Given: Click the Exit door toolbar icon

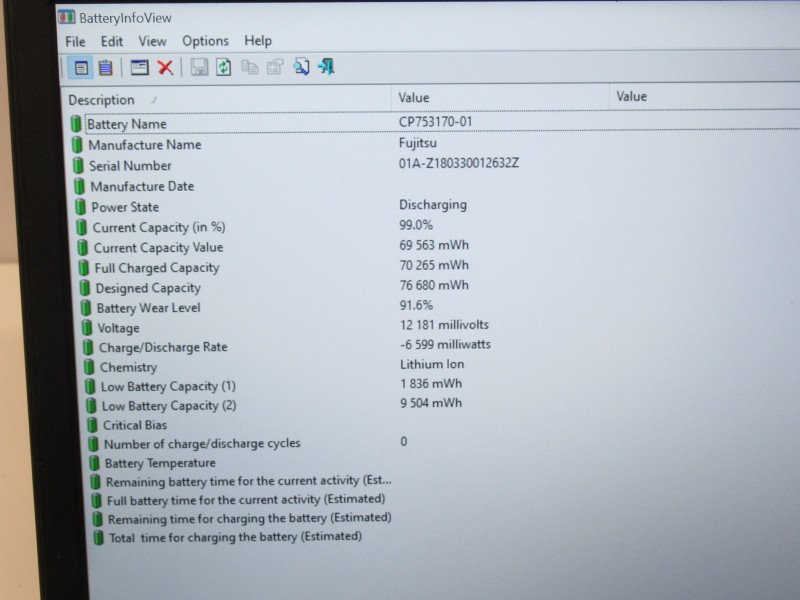Looking at the screenshot, I should (327, 66).
